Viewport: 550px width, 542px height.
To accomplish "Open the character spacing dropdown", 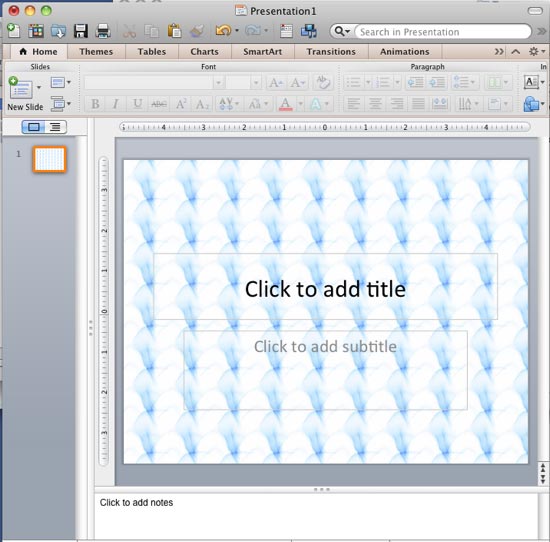I will [x=228, y=104].
